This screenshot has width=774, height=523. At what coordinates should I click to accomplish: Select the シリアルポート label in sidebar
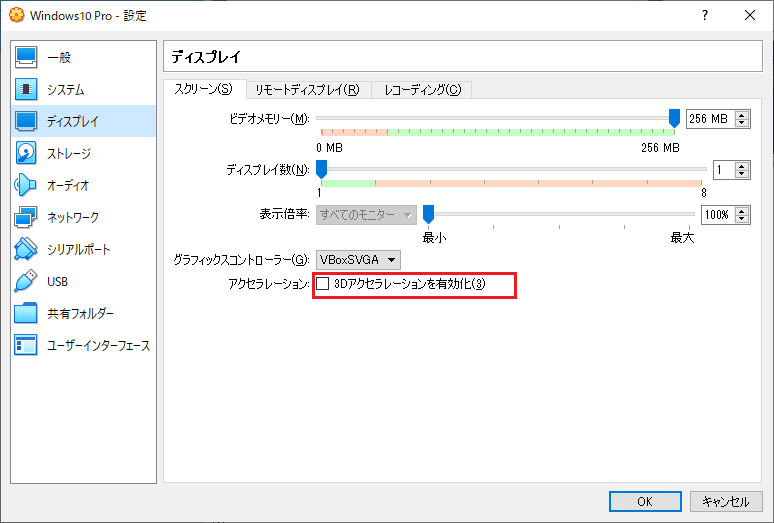tap(78, 249)
